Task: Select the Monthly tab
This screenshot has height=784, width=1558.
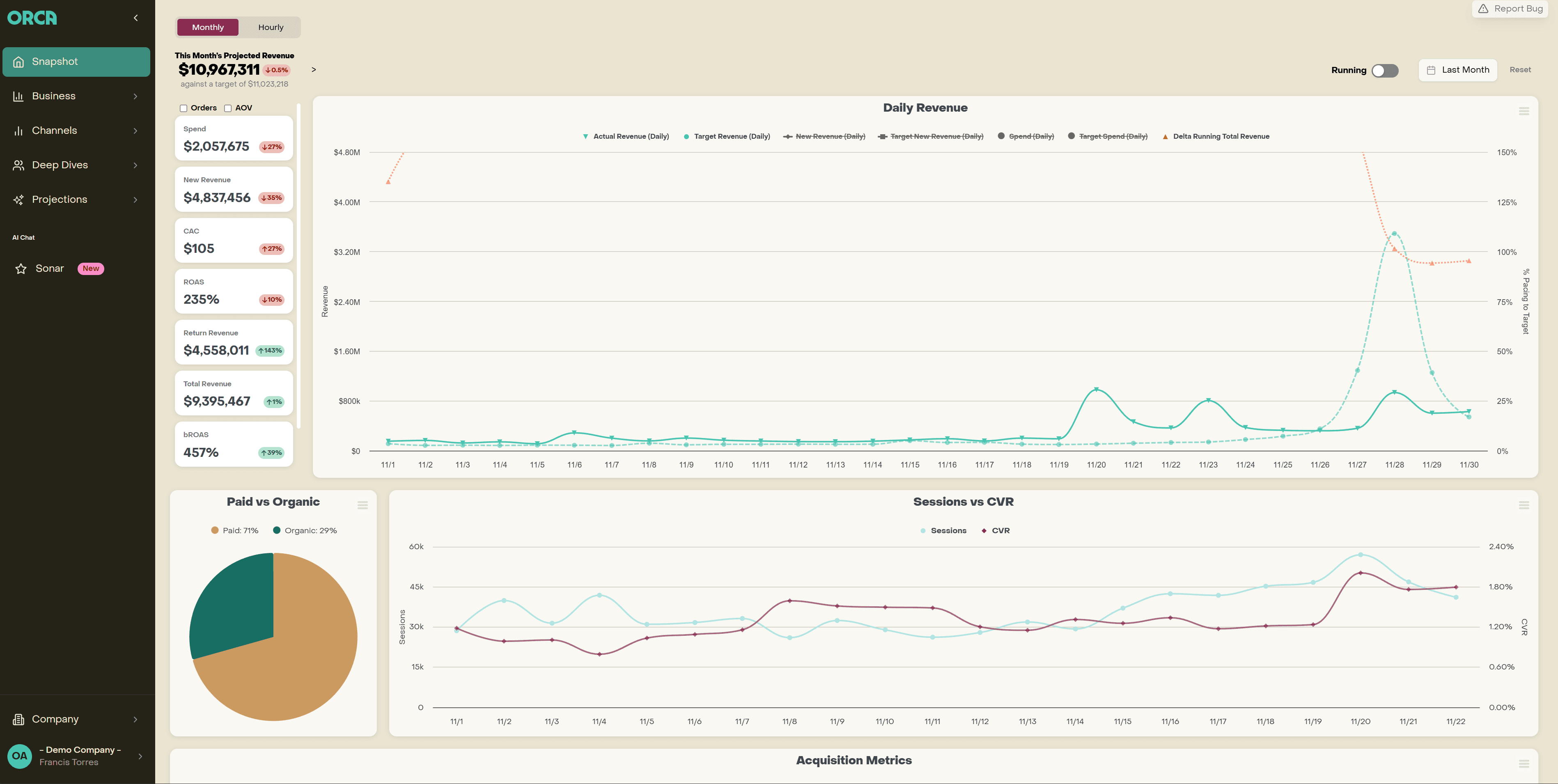Action: click(207, 27)
